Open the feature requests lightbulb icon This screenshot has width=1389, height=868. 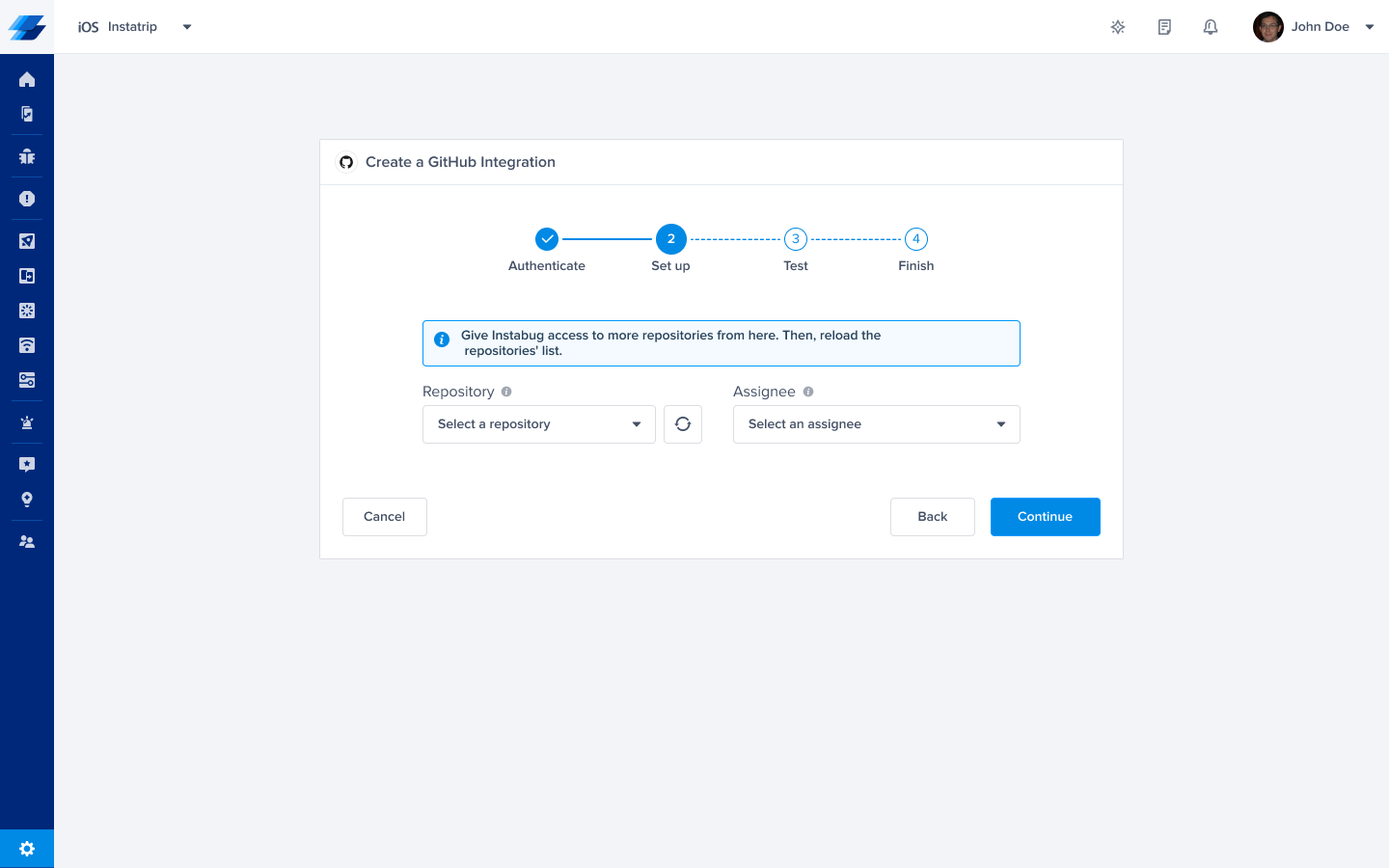tap(27, 500)
